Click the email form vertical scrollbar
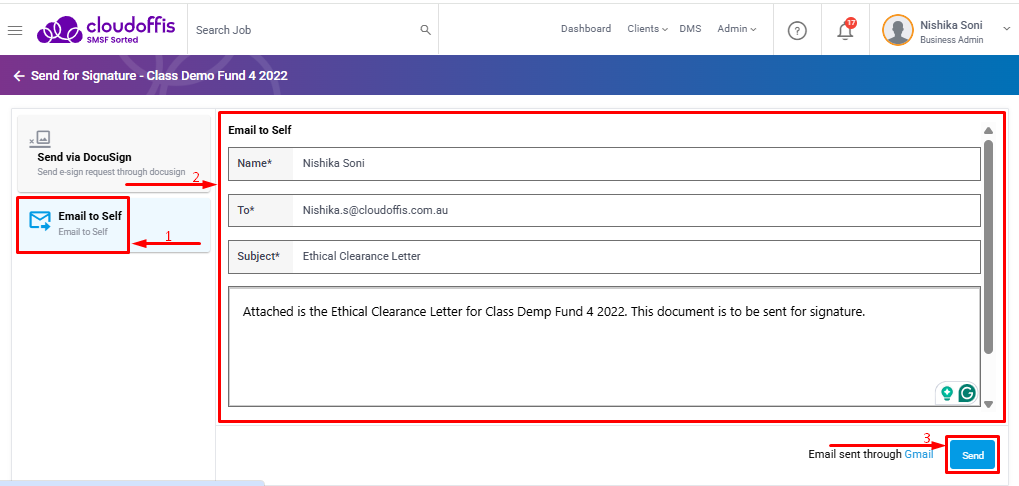 click(x=988, y=245)
